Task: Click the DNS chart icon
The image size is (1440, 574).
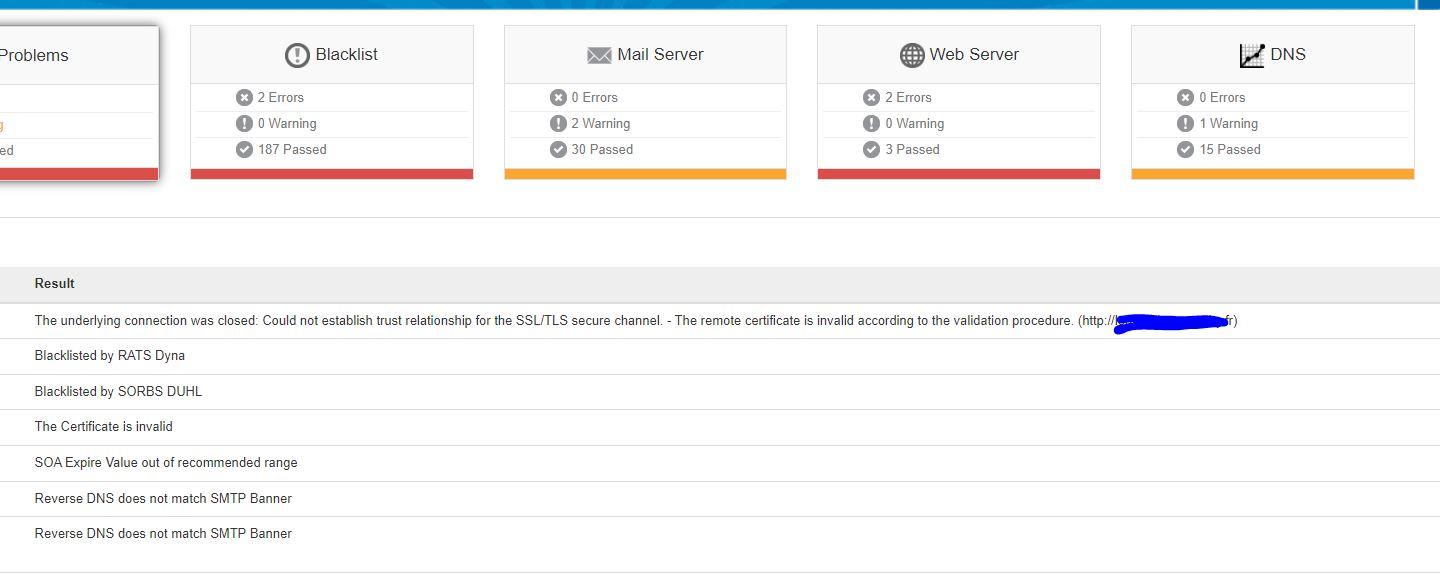Action: [1252, 55]
